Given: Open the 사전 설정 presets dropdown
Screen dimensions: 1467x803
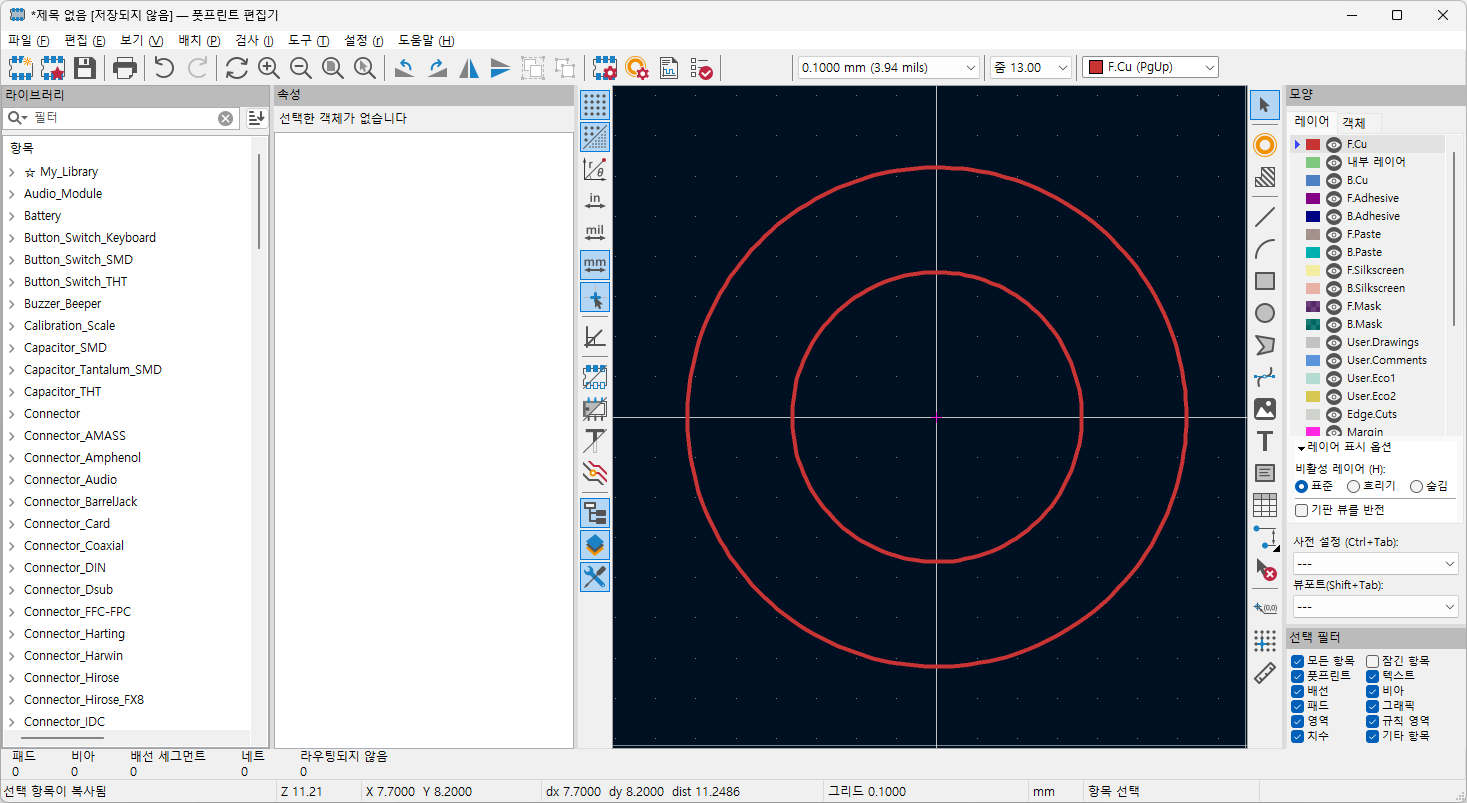Looking at the screenshot, I should pos(1375,564).
